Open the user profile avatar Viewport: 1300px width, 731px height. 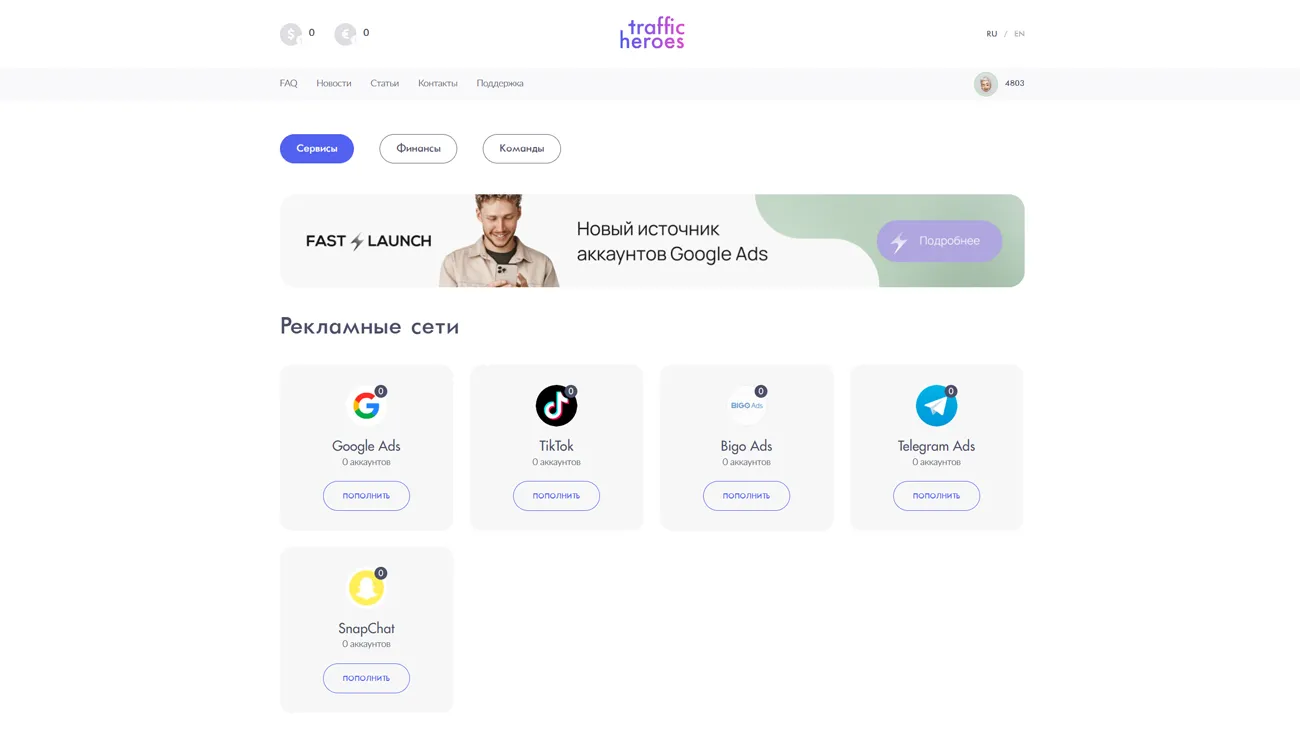[x=986, y=84]
